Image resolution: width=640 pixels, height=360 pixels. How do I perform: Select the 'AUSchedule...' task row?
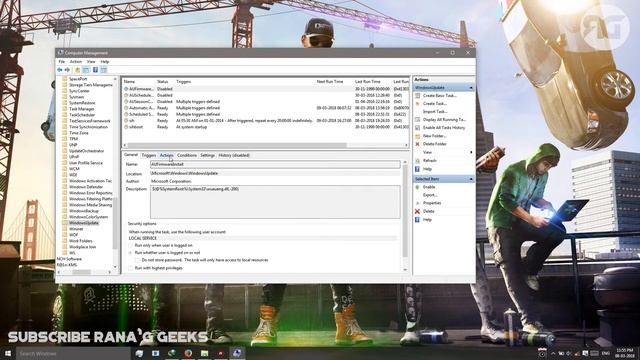click(x=265, y=95)
